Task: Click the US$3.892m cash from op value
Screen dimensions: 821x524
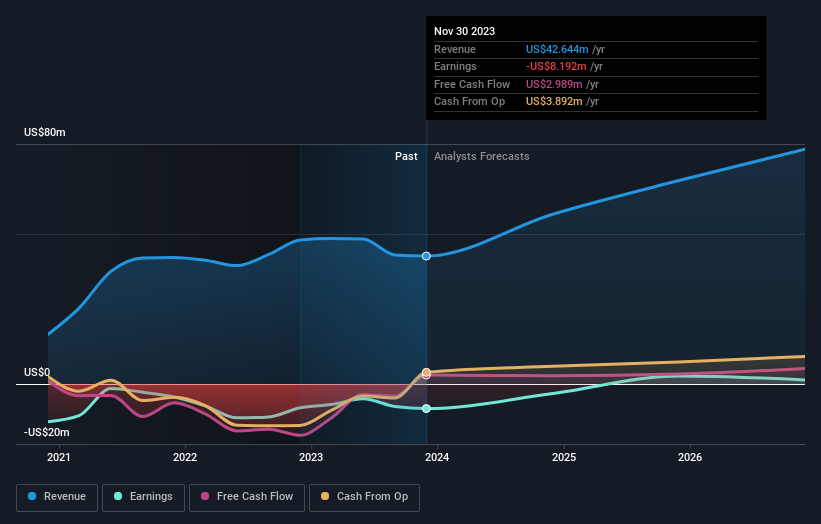Action: pos(554,102)
